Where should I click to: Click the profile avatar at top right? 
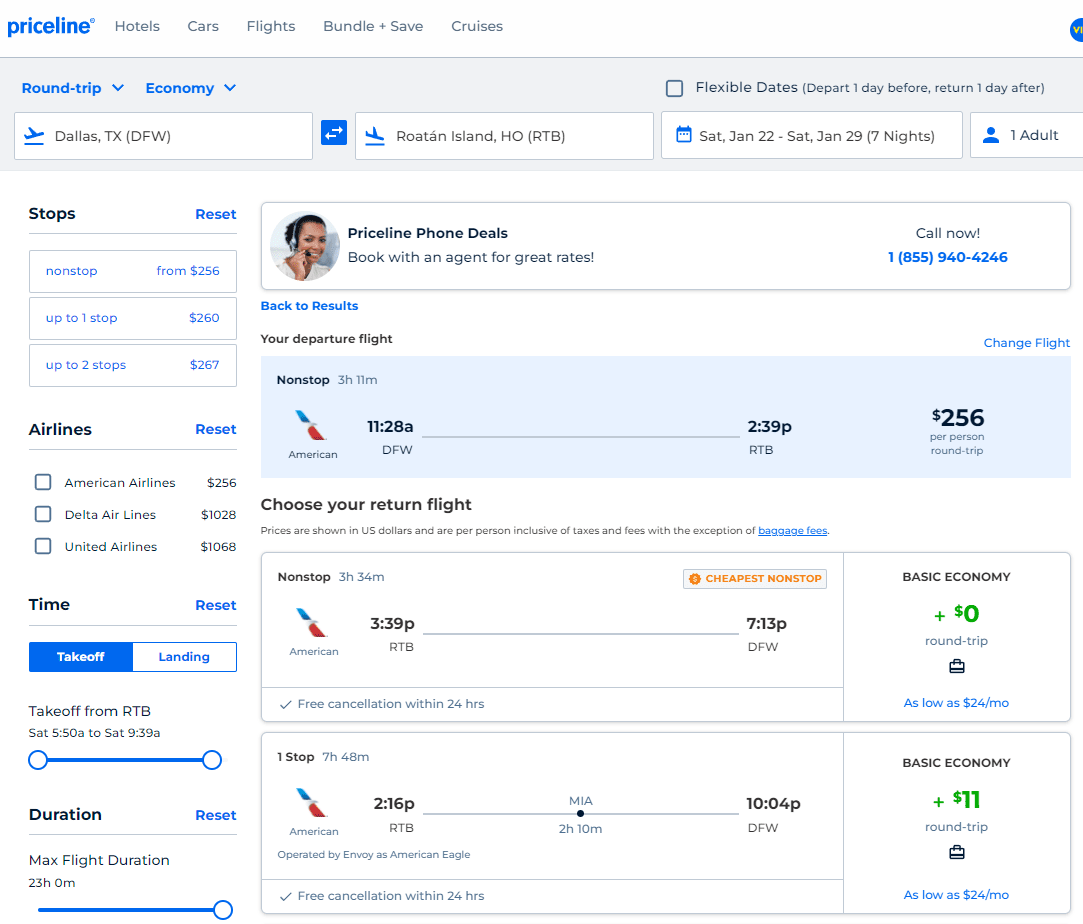coord(1076,30)
